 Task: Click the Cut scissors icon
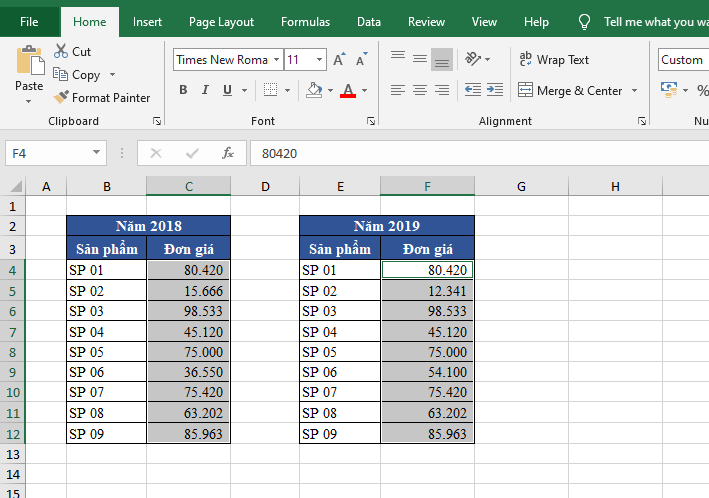60,51
